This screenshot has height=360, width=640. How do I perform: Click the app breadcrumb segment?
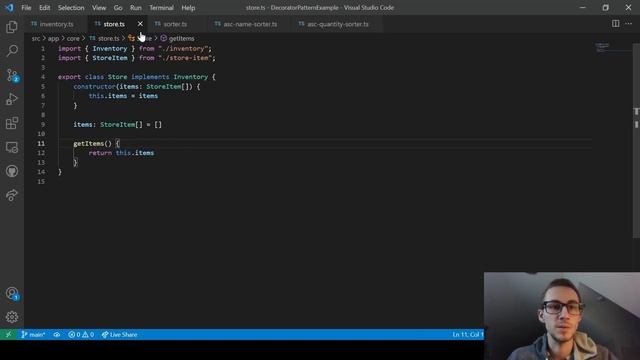click(x=53, y=38)
